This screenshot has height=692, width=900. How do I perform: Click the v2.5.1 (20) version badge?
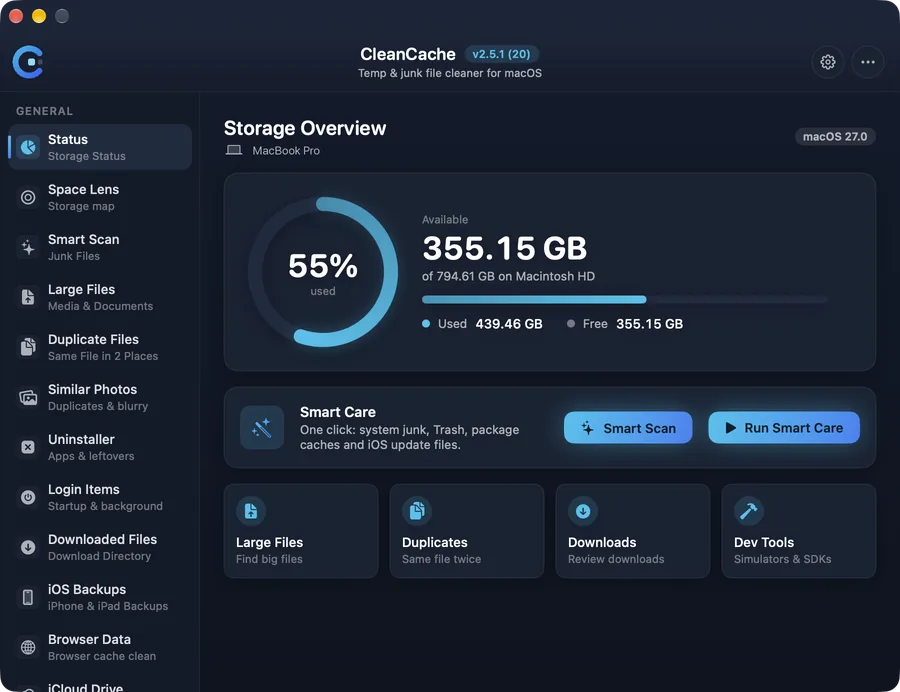point(501,54)
